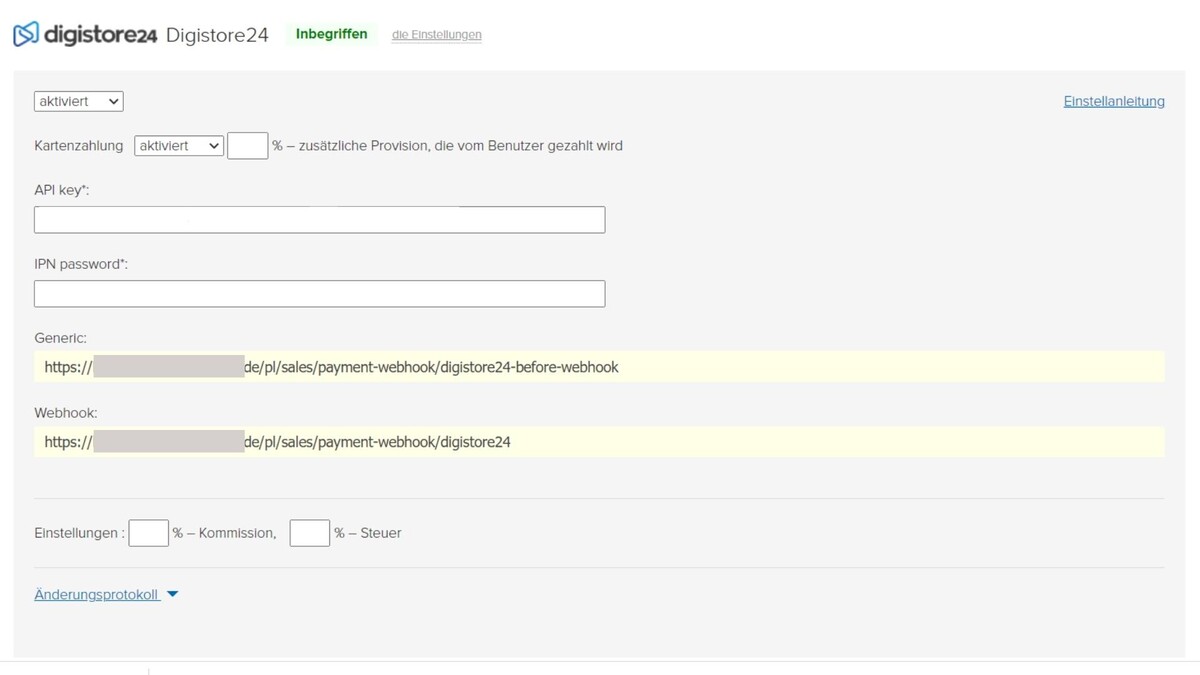
Task: Click the additional commission percent field
Action: point(248,146)
